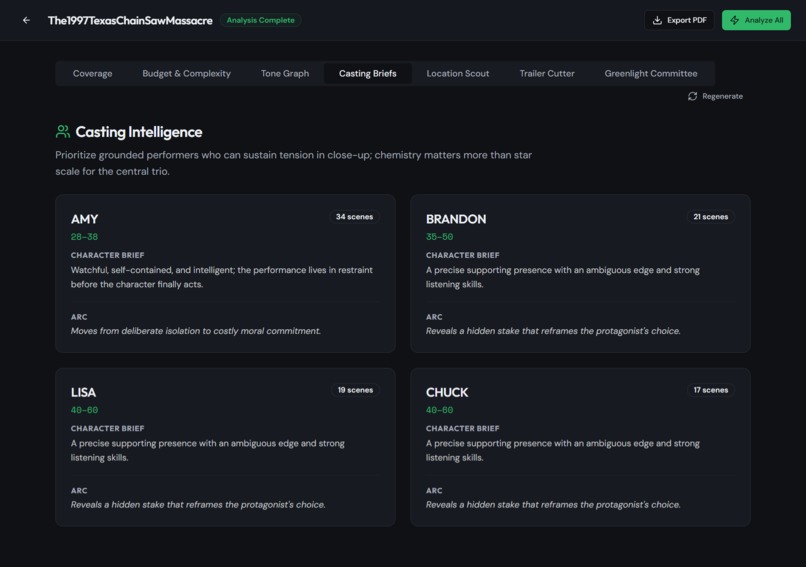Select the CHUCK character name
The height and width of the screenshot is (567, 806).
coord(447,392)
